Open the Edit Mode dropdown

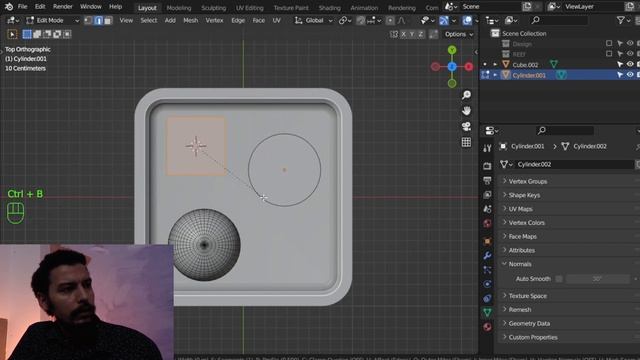[x=52, y=20]
